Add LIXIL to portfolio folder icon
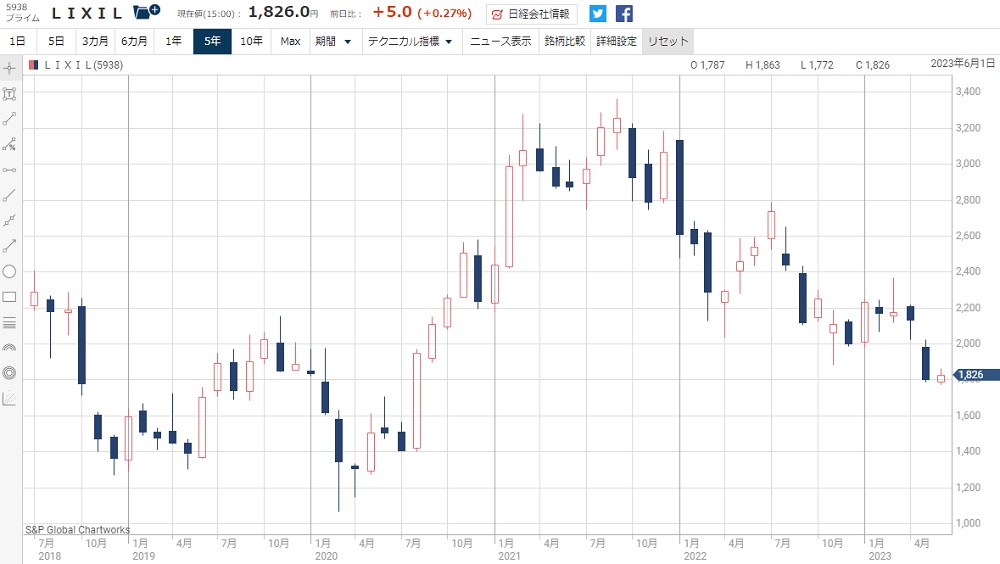Viewport: 1000px width, 564px height. (x=147, y=11)
